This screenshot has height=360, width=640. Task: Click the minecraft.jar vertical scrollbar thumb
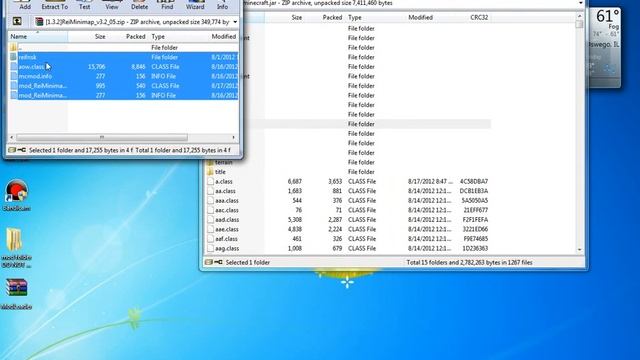[580, 24]
